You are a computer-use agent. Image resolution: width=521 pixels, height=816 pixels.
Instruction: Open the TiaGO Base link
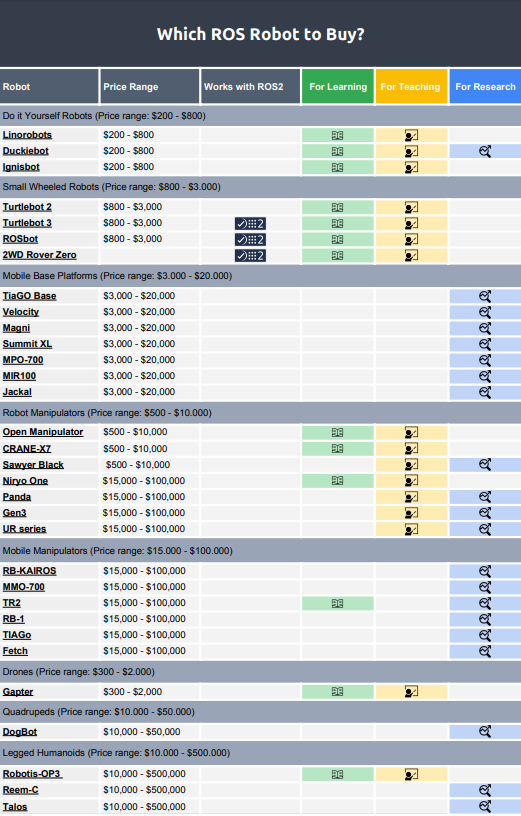click(29, 296)
